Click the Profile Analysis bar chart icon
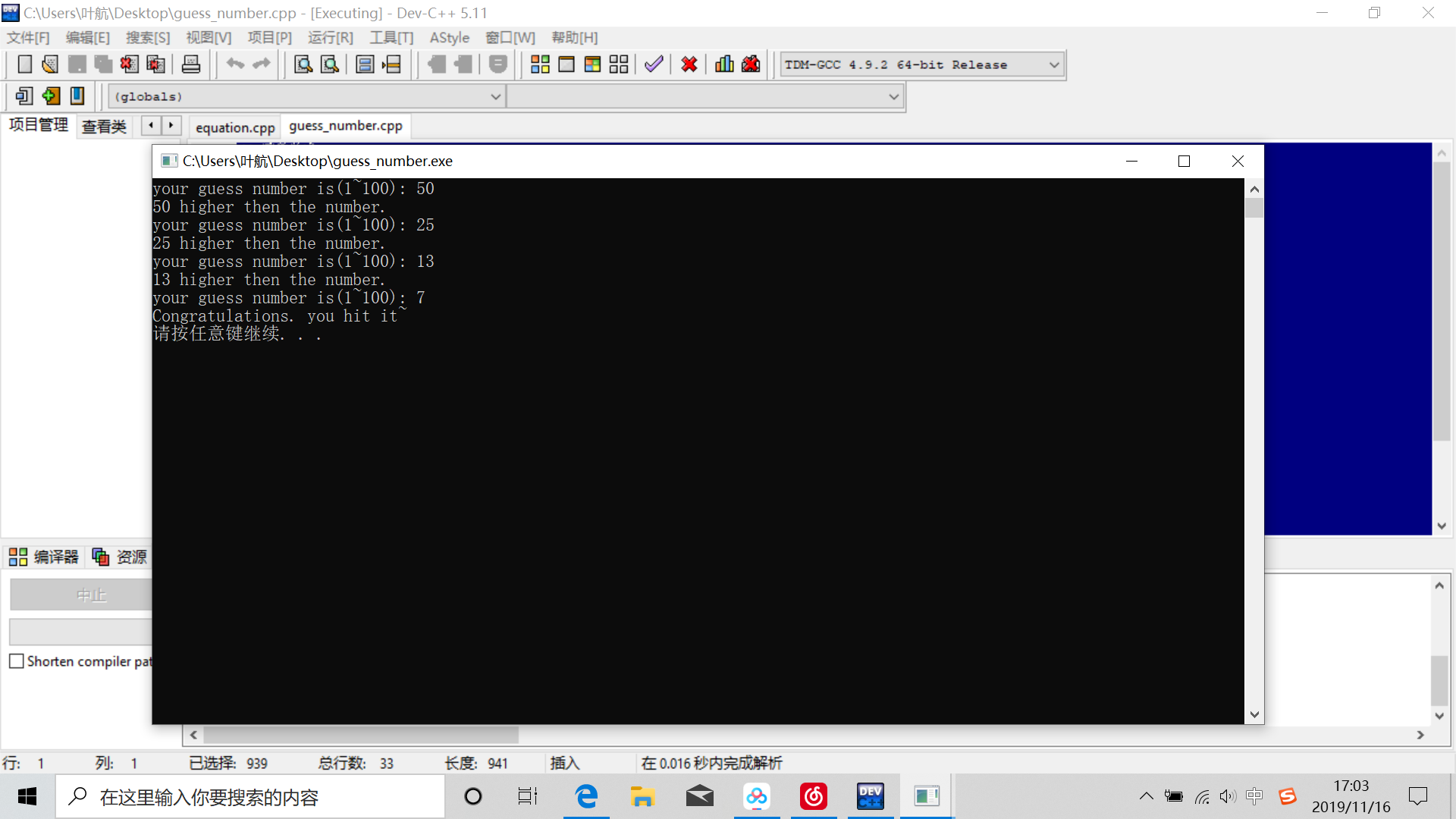The image size is (1456, 819). 724,64
